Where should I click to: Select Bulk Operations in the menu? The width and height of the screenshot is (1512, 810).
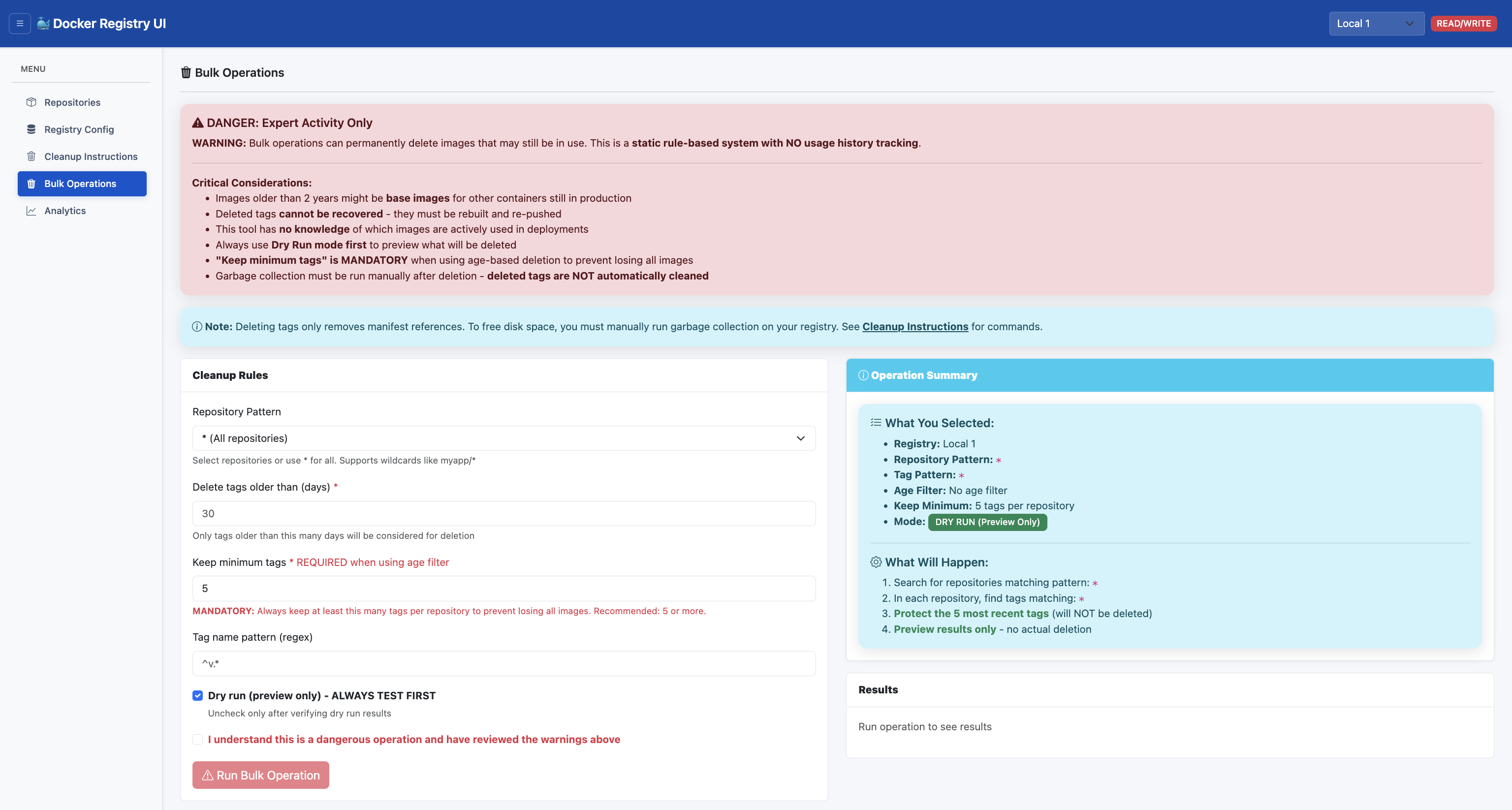pos(80,183)
